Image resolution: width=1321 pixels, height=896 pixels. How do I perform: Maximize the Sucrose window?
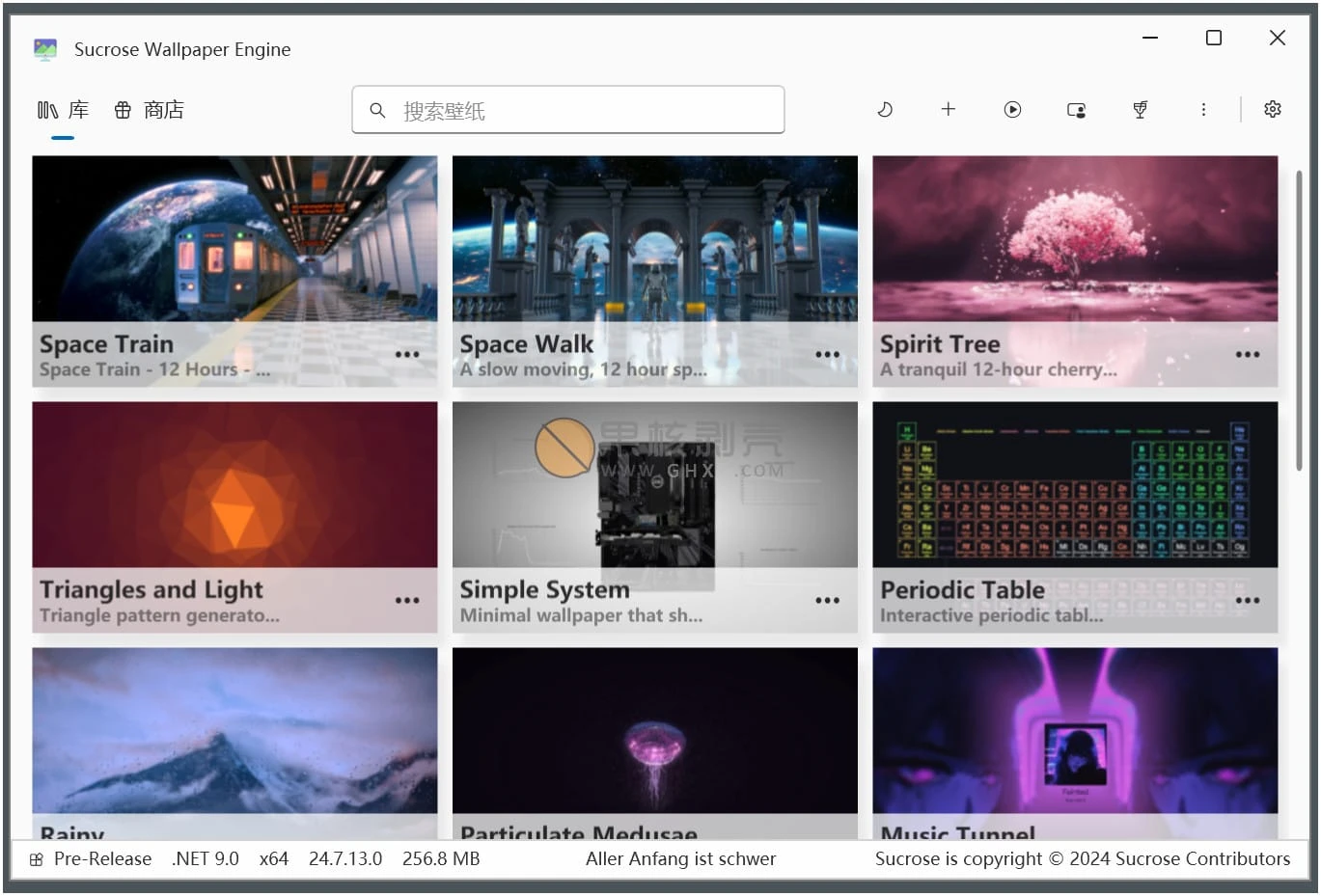(1214, 39)
